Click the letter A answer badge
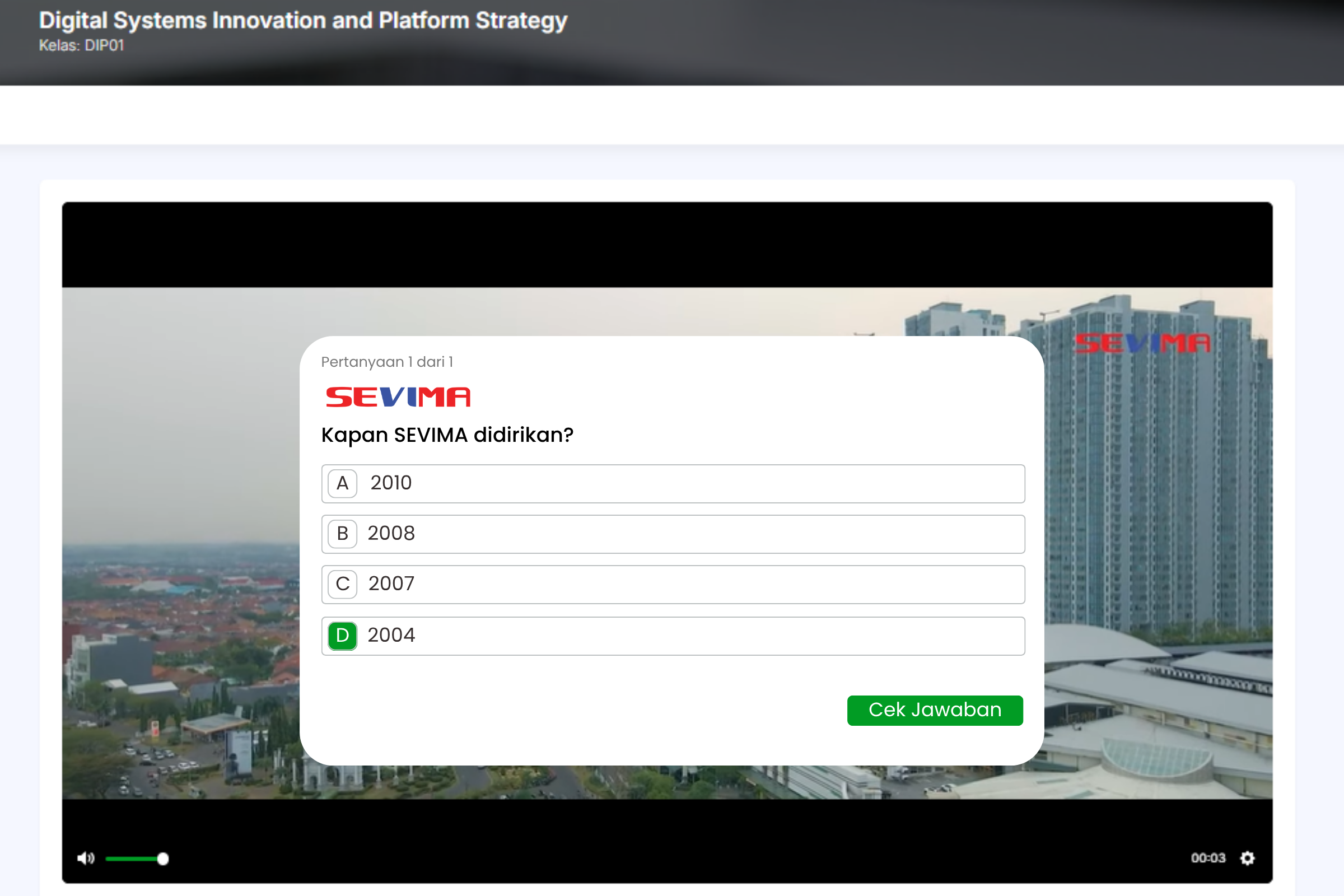The image size is (1344, 896). tap(342, 483)
